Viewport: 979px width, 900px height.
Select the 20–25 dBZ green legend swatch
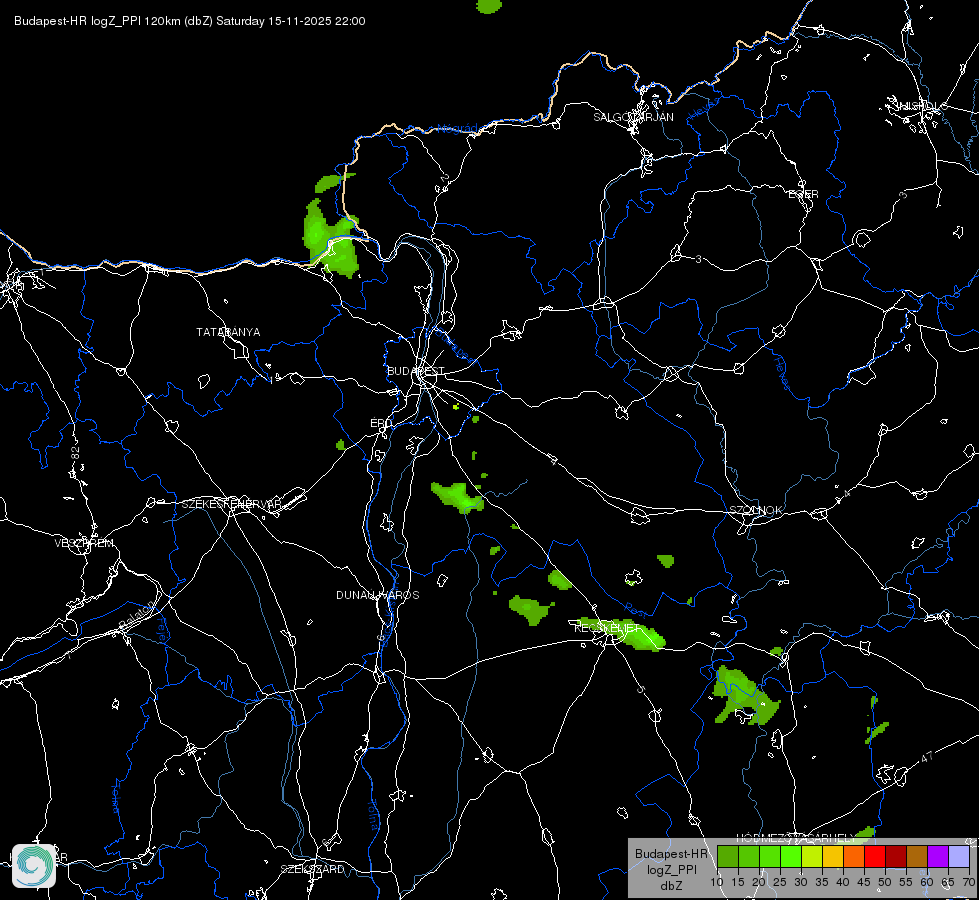click(x=770, y=856)
